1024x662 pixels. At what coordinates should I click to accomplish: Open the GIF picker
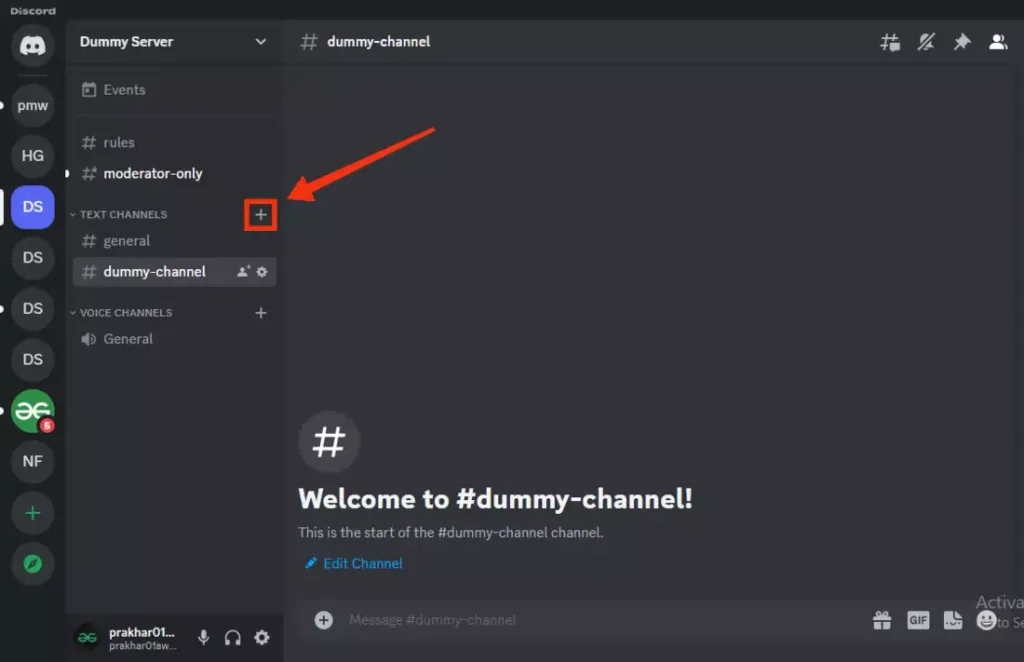click(x=917, y=620)
